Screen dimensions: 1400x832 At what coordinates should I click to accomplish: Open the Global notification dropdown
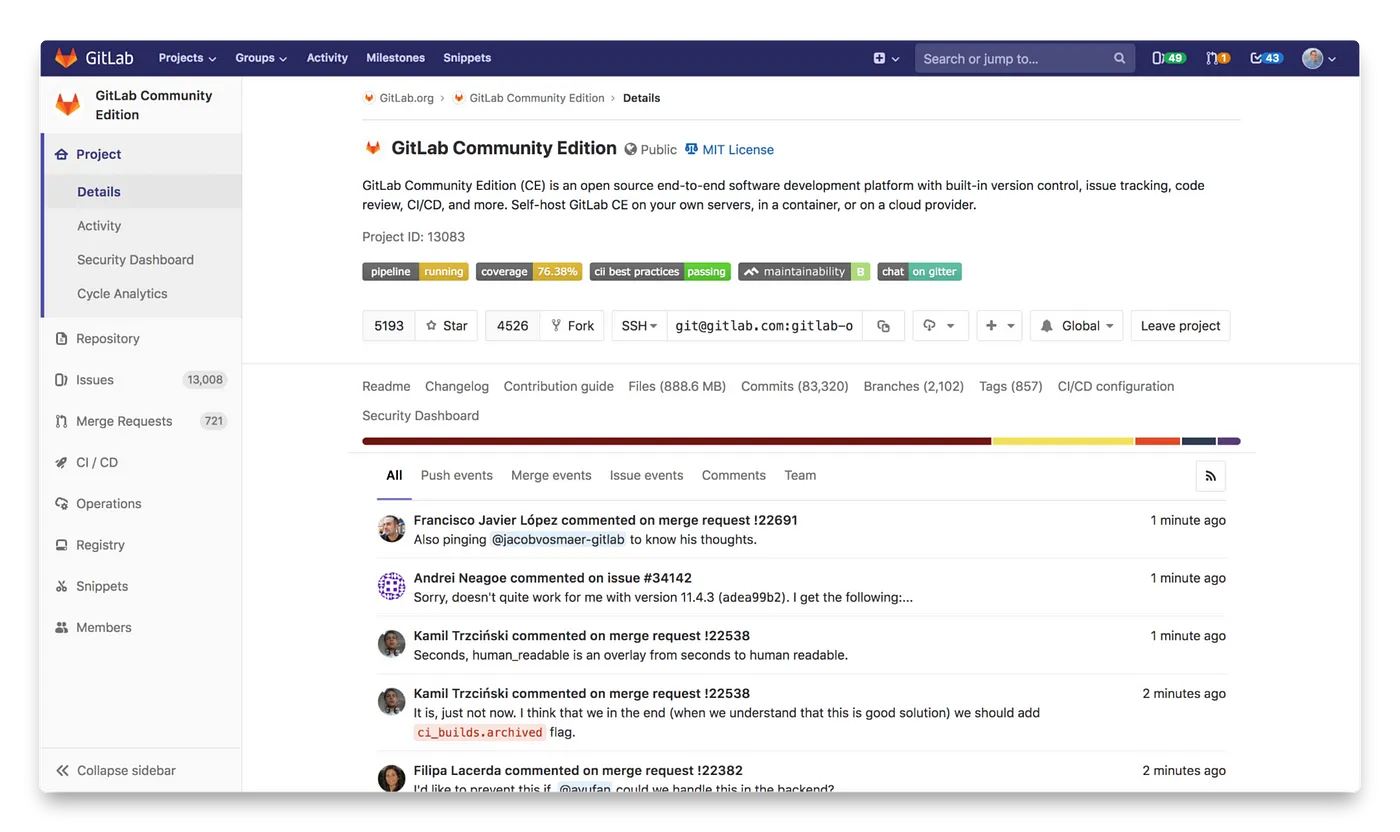(x=1077, y=326)
